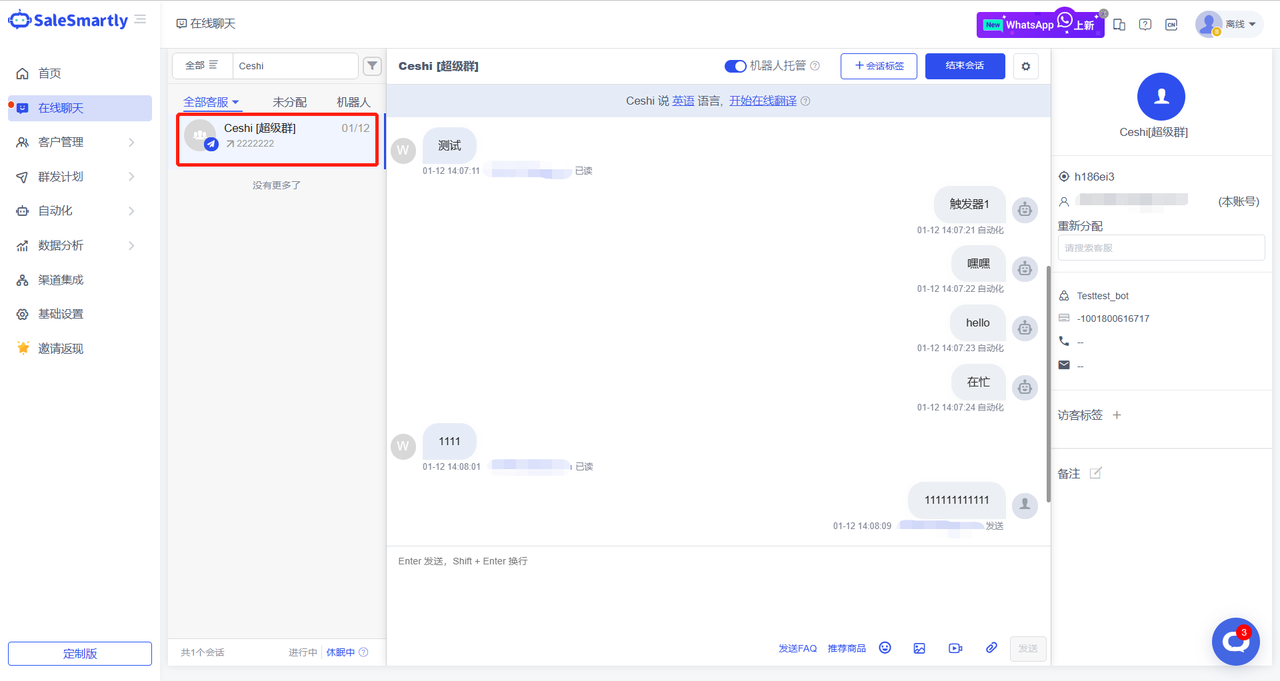Image resolution: width=1280 pixels, height=681 pixels.
Task: Edit the 备注 note icon
Action: (1096, 473)
